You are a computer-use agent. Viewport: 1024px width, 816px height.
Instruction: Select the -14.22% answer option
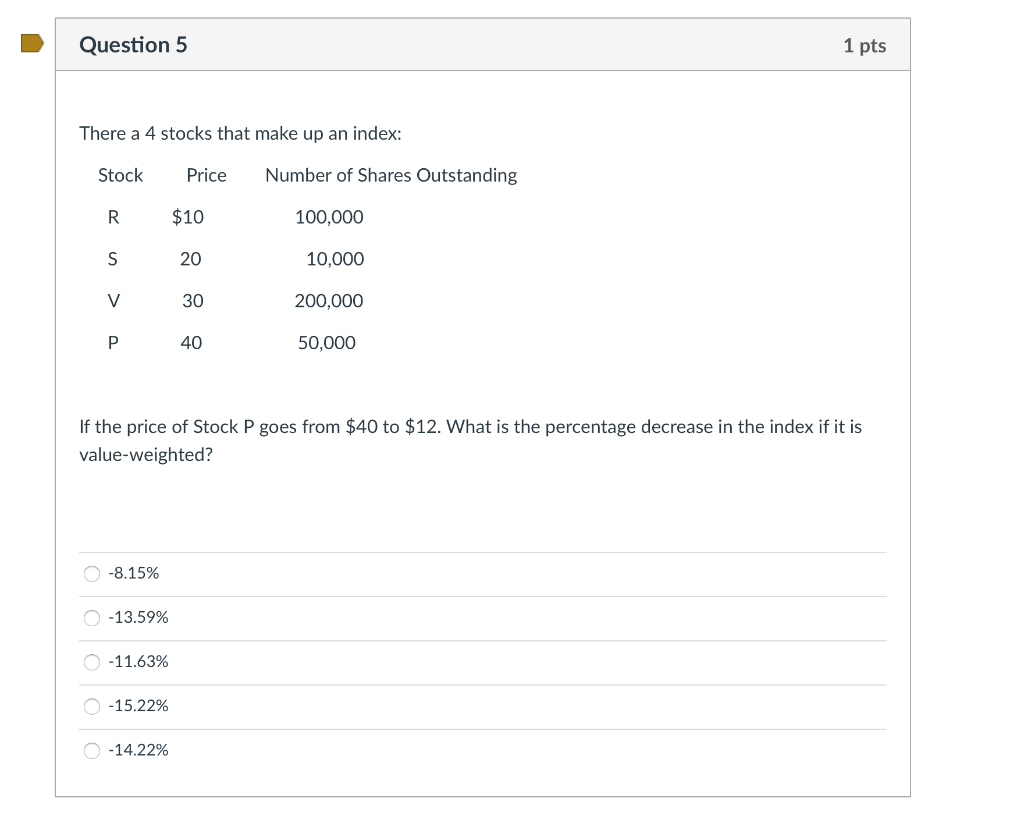click(x=91, y=749)
